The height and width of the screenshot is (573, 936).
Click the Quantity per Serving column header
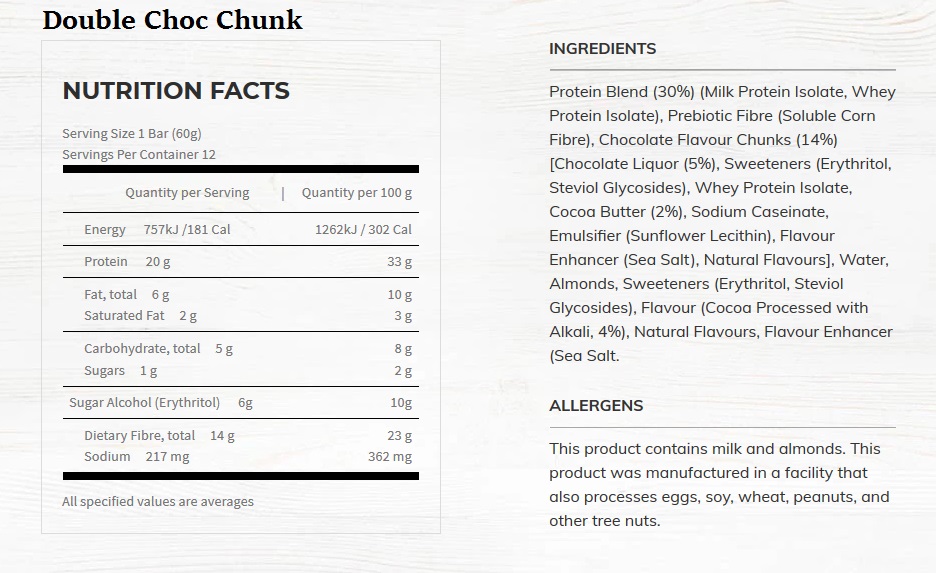click(187, 193)
